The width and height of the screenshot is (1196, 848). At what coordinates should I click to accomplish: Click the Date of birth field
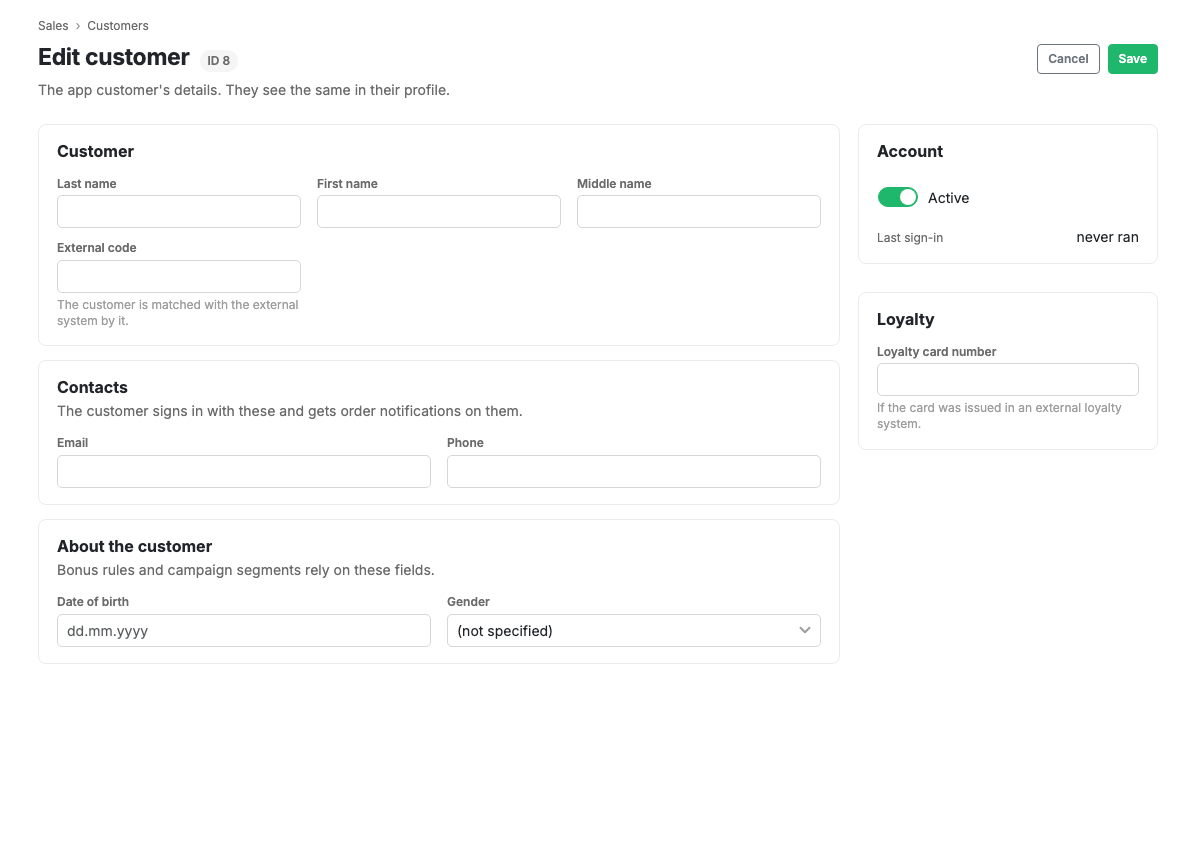coord(243,631)
